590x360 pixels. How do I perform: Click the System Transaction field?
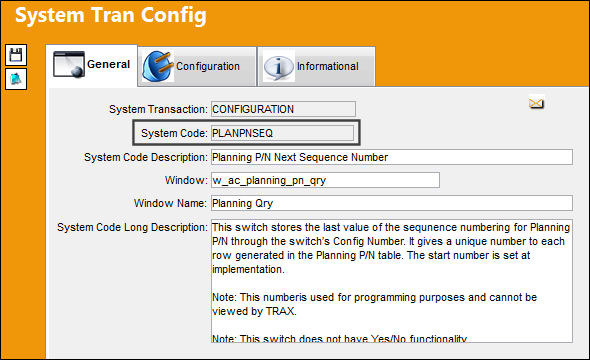click(x=283, y=109)
